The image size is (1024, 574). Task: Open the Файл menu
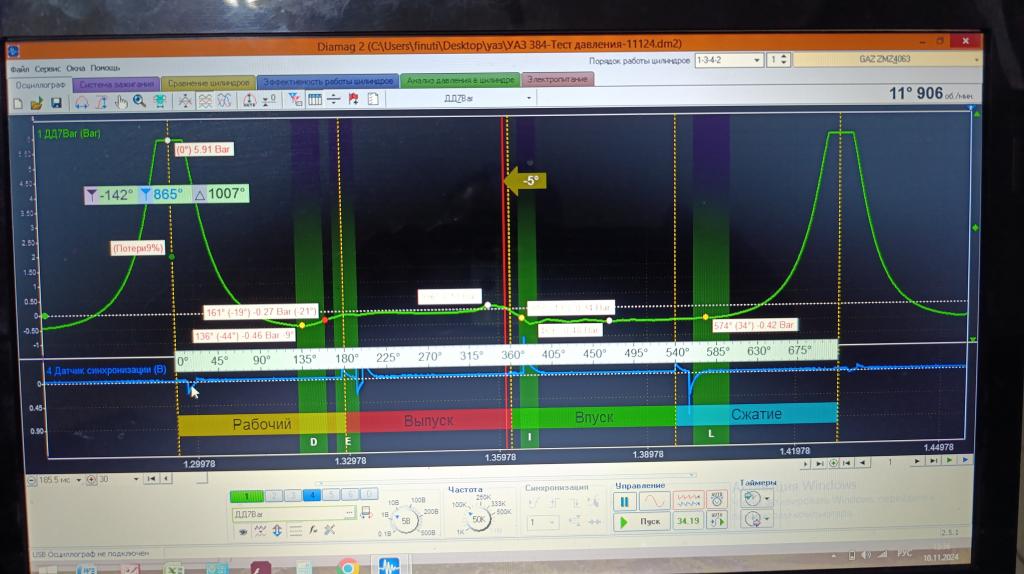pos(20,69)
